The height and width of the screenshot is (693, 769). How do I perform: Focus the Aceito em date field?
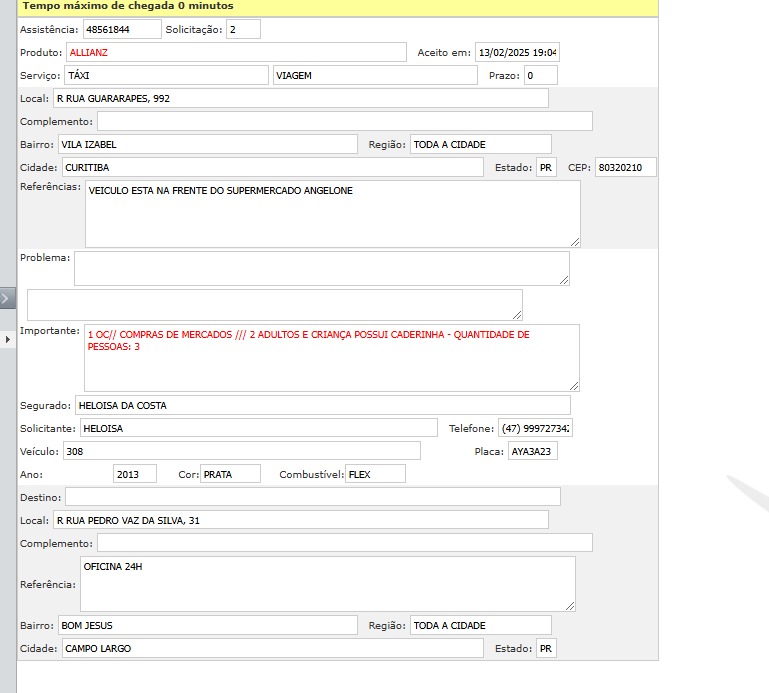(x=516, y=52)
